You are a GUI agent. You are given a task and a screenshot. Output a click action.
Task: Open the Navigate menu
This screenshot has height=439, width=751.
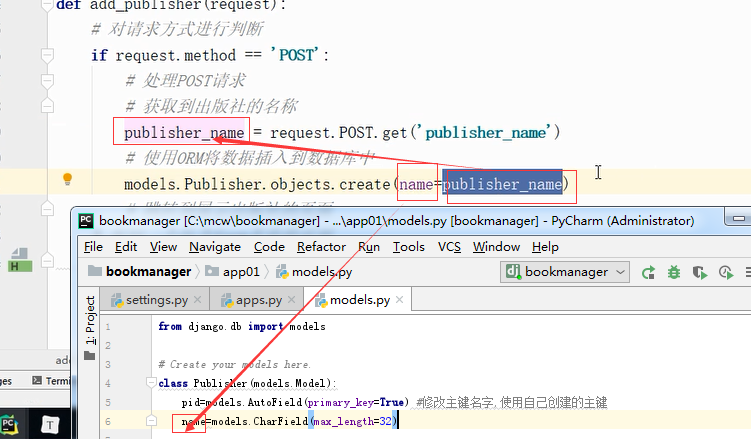point(215,247)
